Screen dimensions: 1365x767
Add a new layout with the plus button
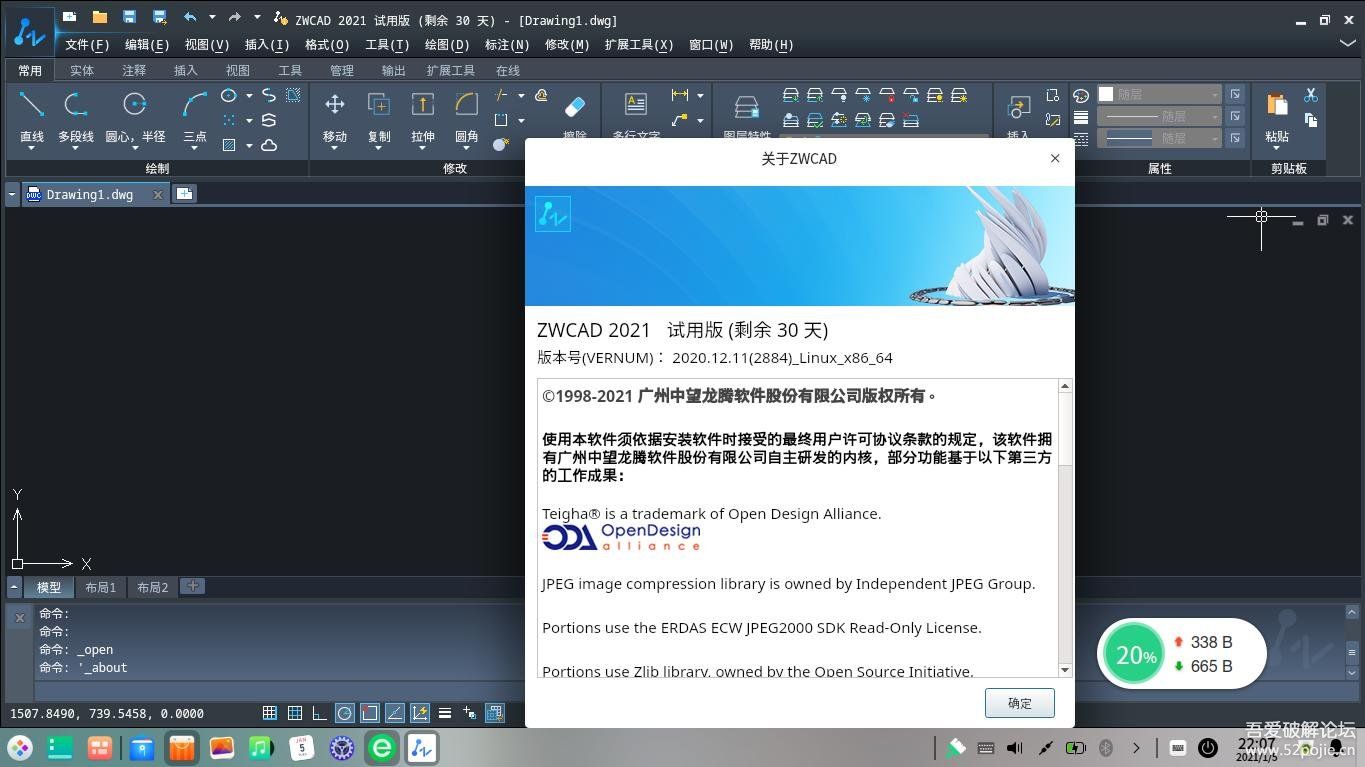pos(193,586)
